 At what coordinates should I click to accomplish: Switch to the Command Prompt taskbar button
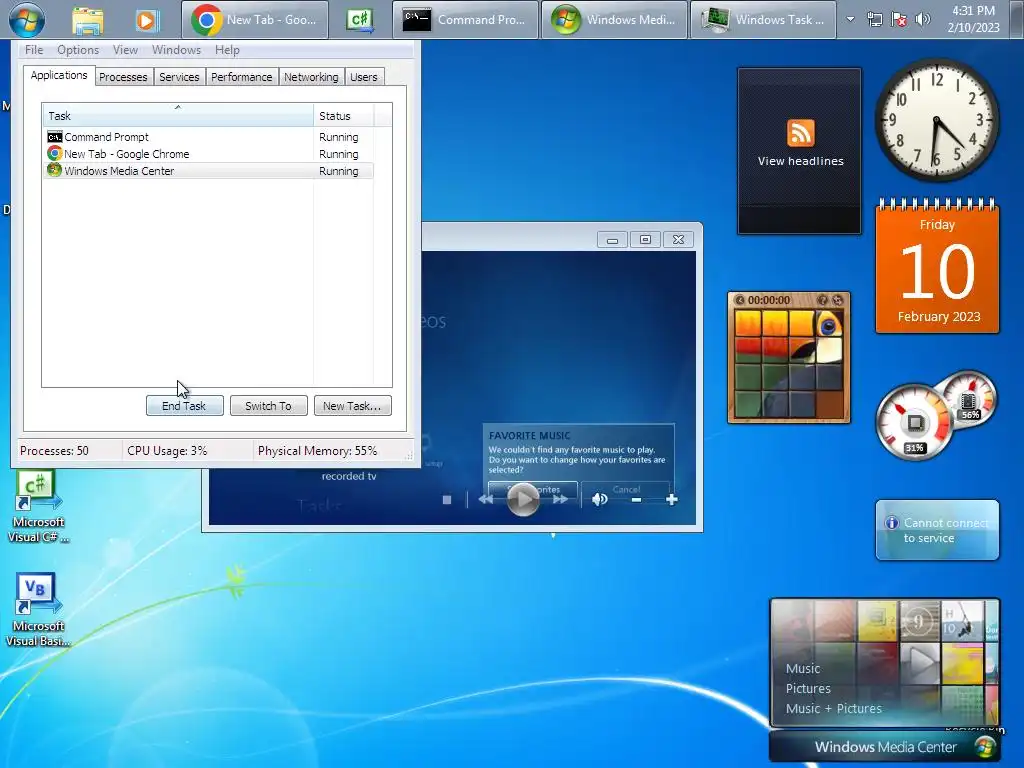coord(465,20)
